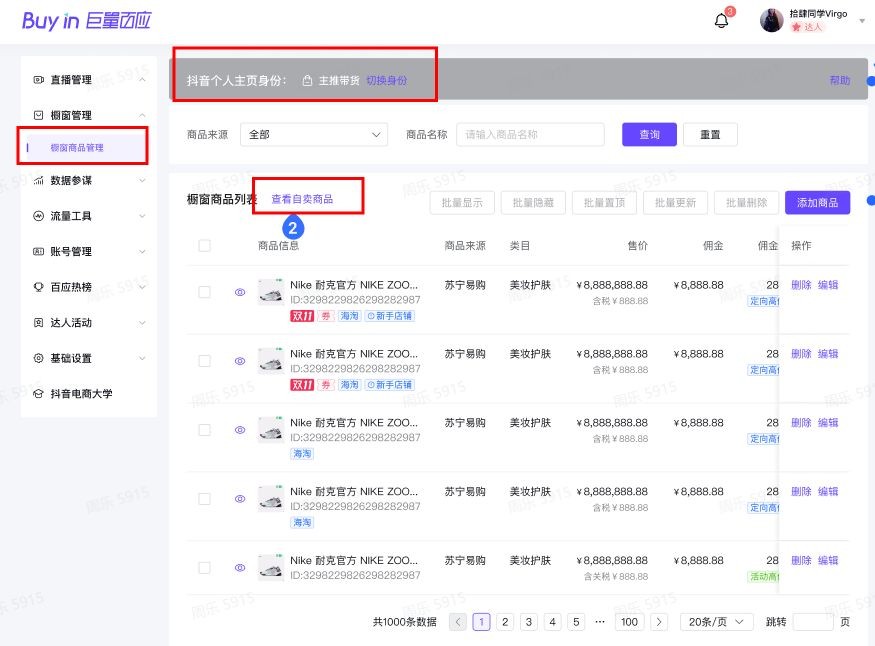
Task: Expand the 账号管理 menu chevron
Action: 142,252
